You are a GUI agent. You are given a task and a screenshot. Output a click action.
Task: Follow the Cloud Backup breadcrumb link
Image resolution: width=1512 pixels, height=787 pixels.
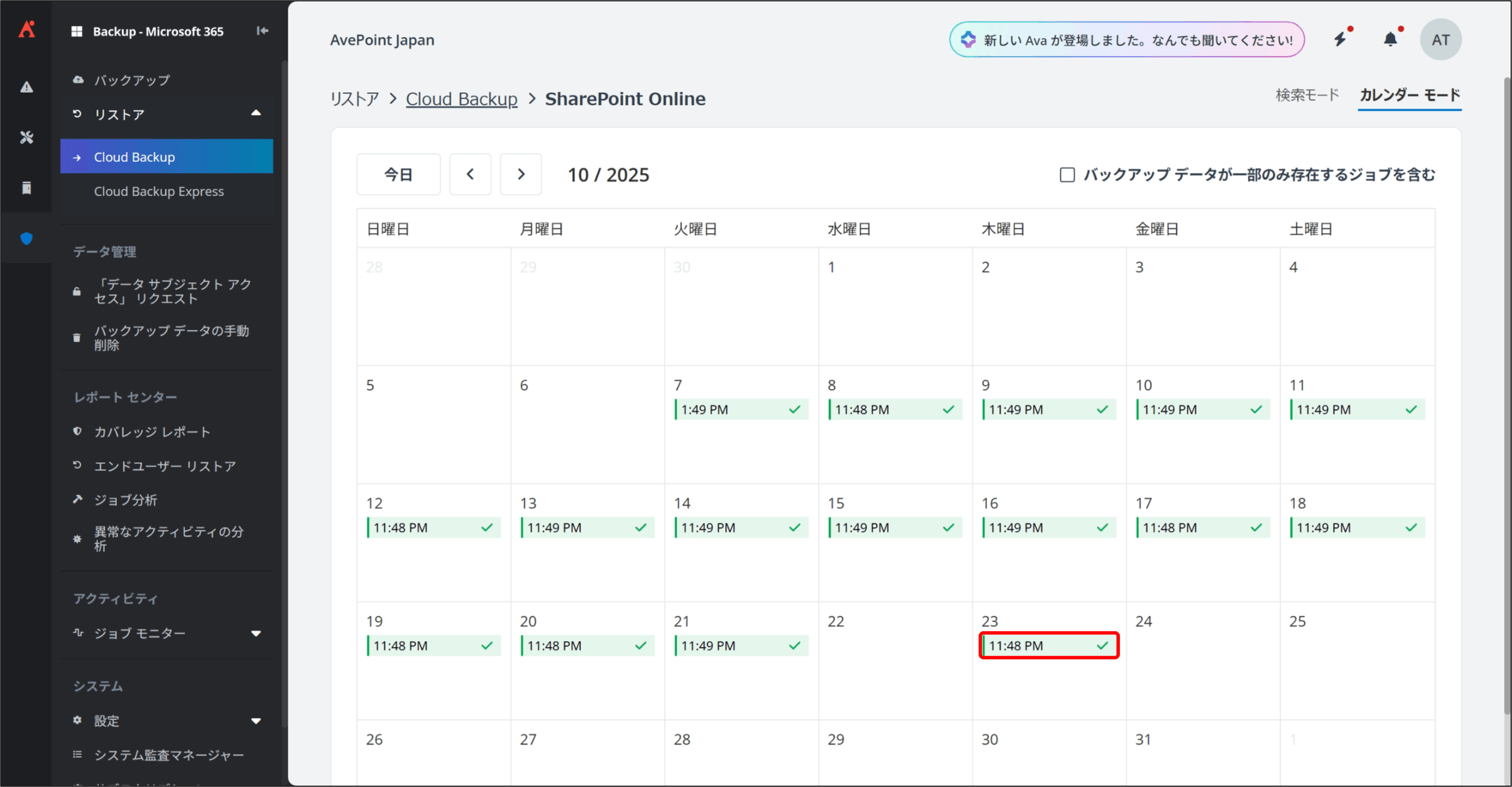[x=461, y=99]
